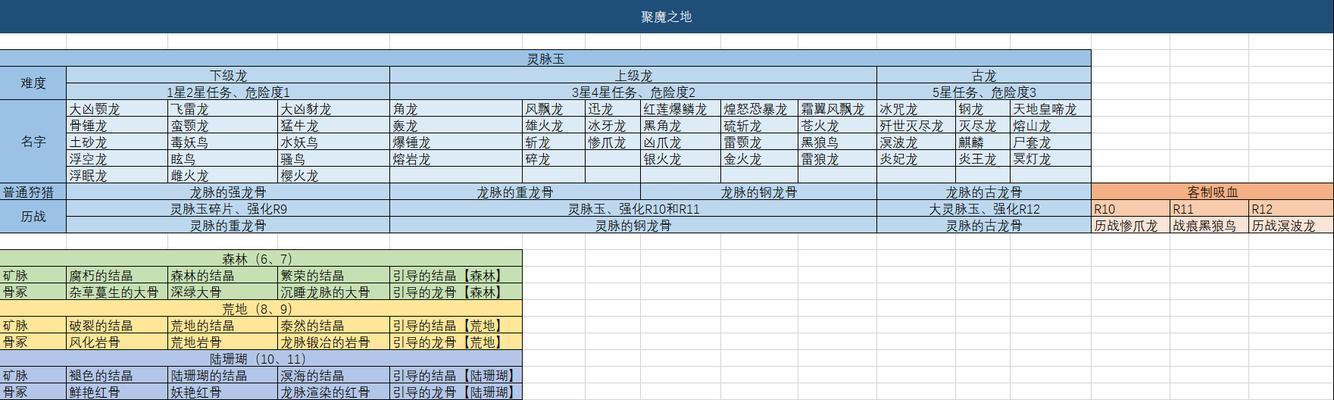Click cell 3星4星任务、危险度2
The height and width of the screenshot is (400, 1334).
pyautogui.click(x=633, y=91)
